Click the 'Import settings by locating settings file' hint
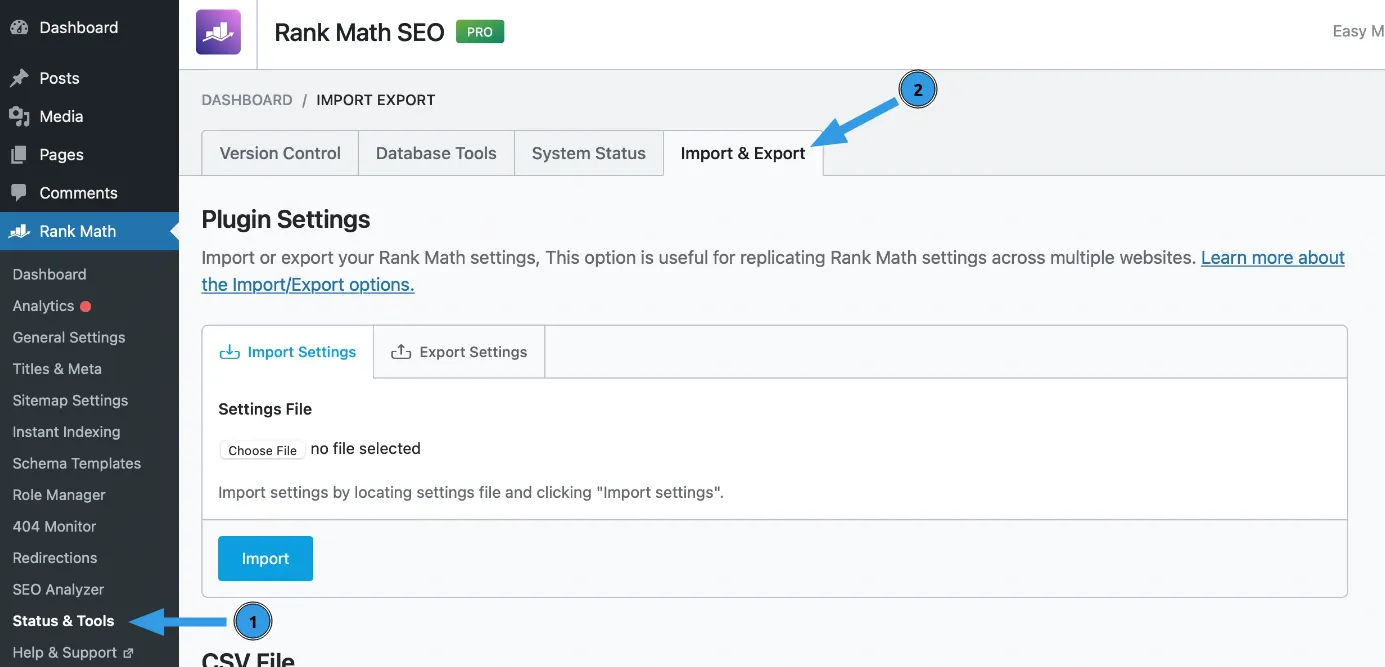The height and width of the screenshot is (667, 1385). tap(471, 493)
